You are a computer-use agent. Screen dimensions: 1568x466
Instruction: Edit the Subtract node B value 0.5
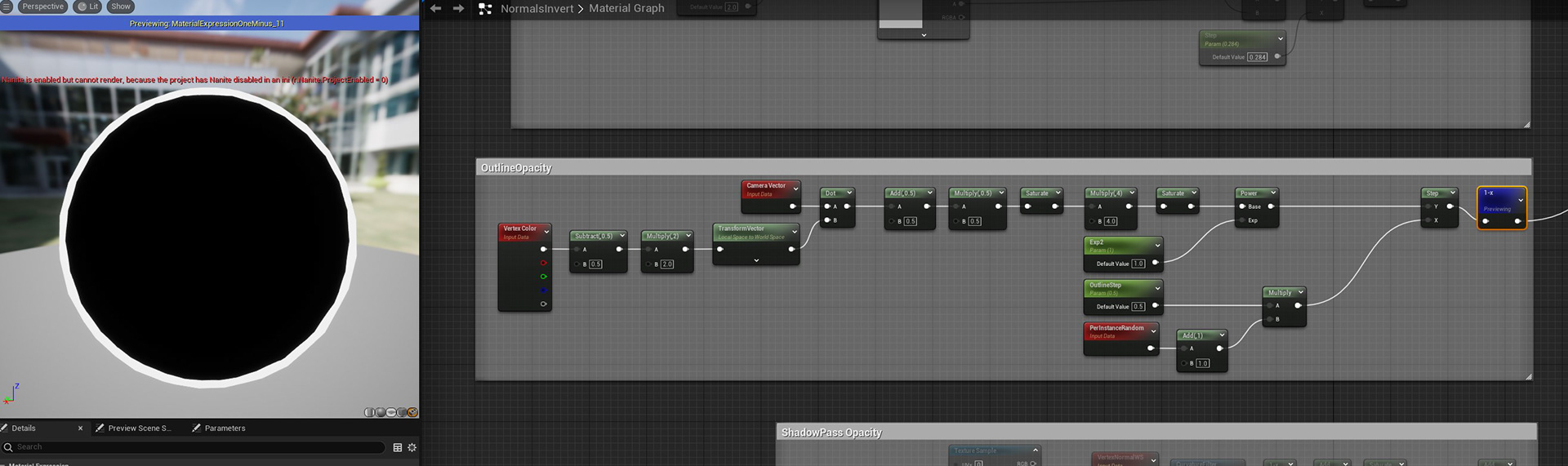pyautogui.click(x=595, y=264)
